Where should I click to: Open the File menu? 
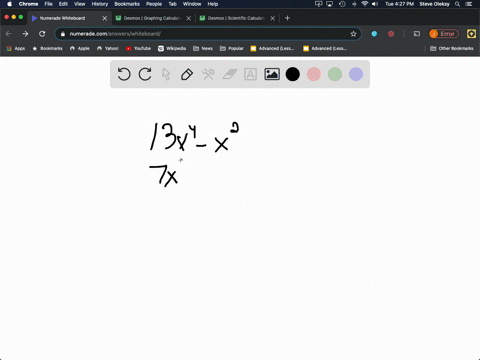click(49, 4)
